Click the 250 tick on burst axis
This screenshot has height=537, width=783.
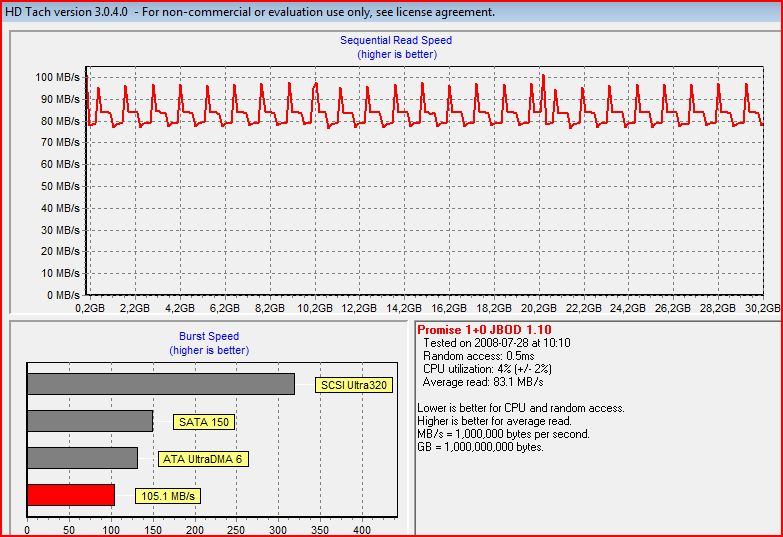pos(236,530)
